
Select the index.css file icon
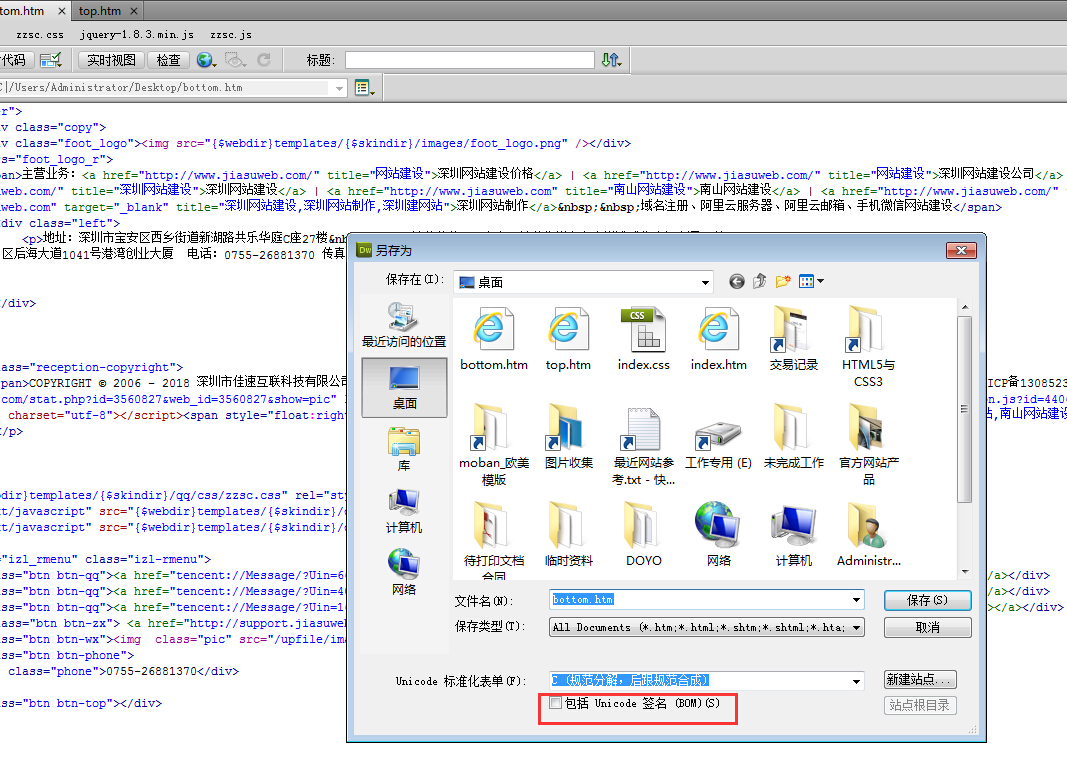[x=643, y=339]
